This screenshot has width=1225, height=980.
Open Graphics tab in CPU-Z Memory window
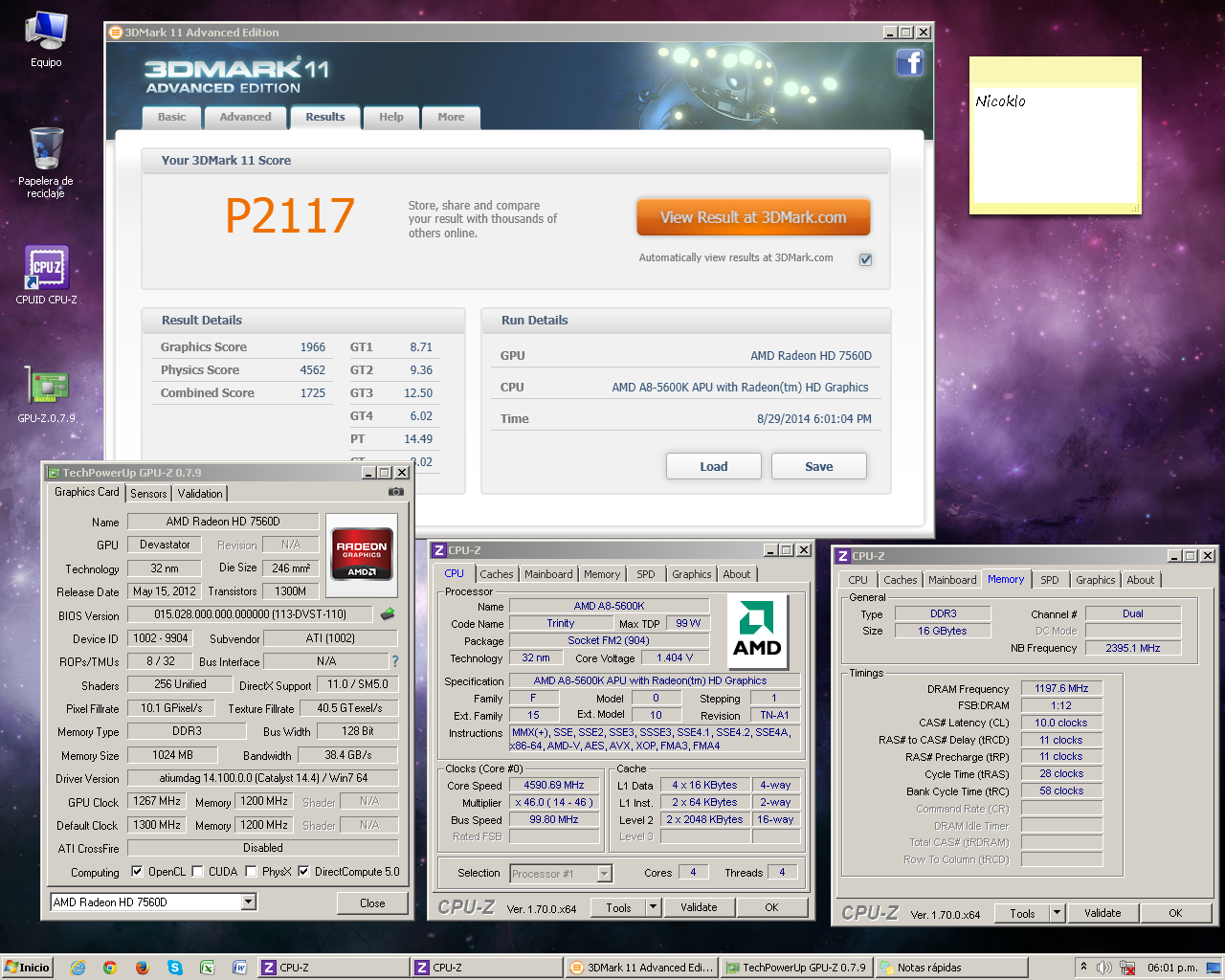1095,580
